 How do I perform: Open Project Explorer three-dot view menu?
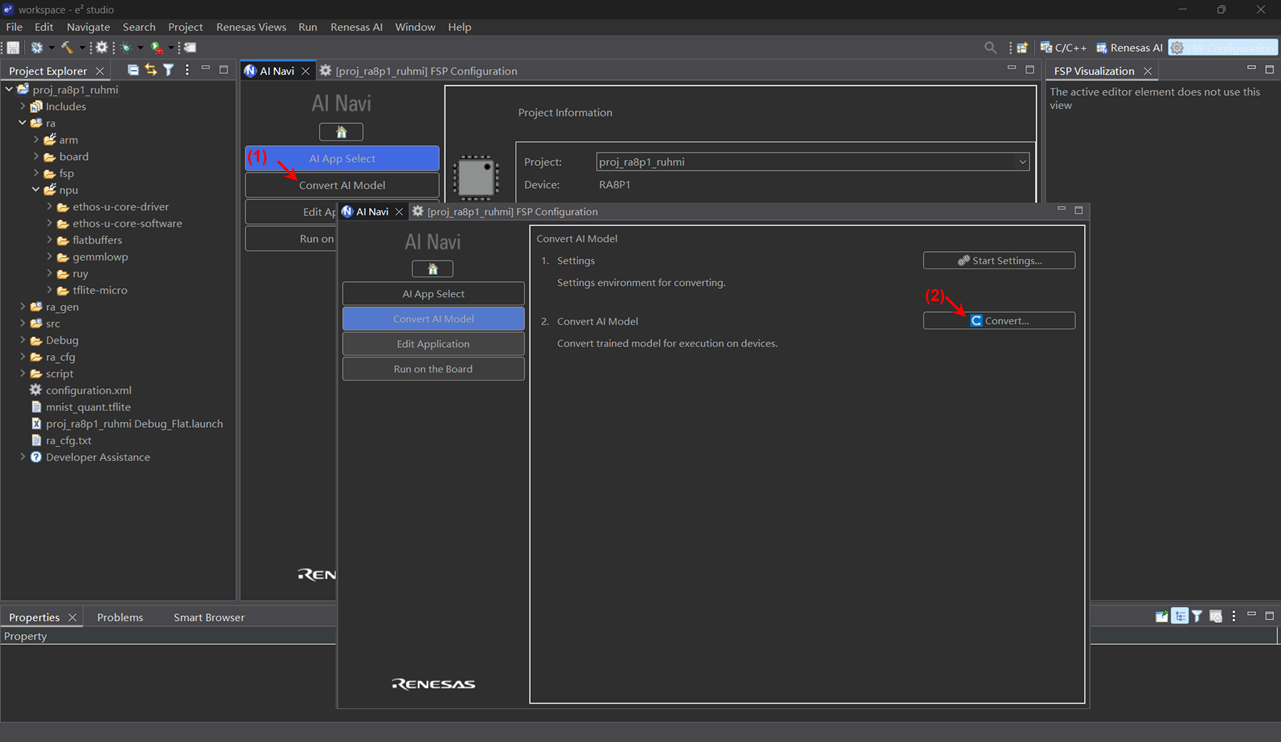[187, 70]
